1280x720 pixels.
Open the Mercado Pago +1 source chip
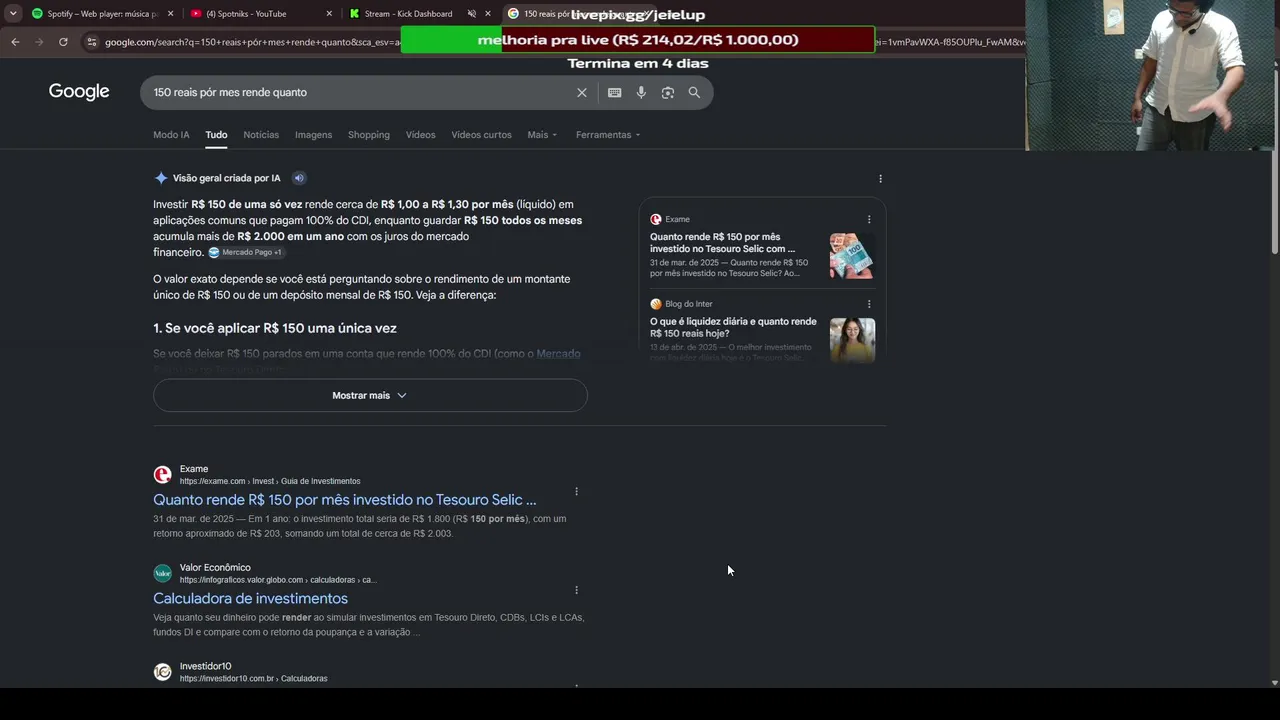(x=245, y=253)
